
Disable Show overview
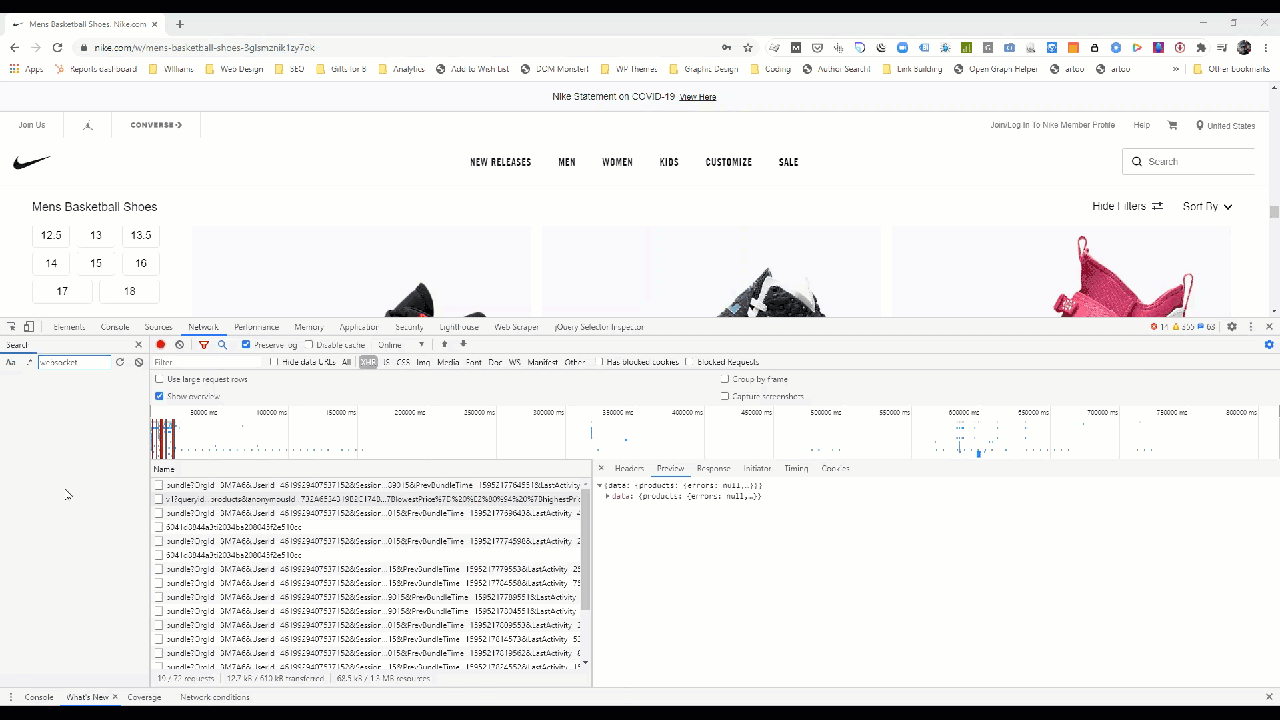(159, 396)
